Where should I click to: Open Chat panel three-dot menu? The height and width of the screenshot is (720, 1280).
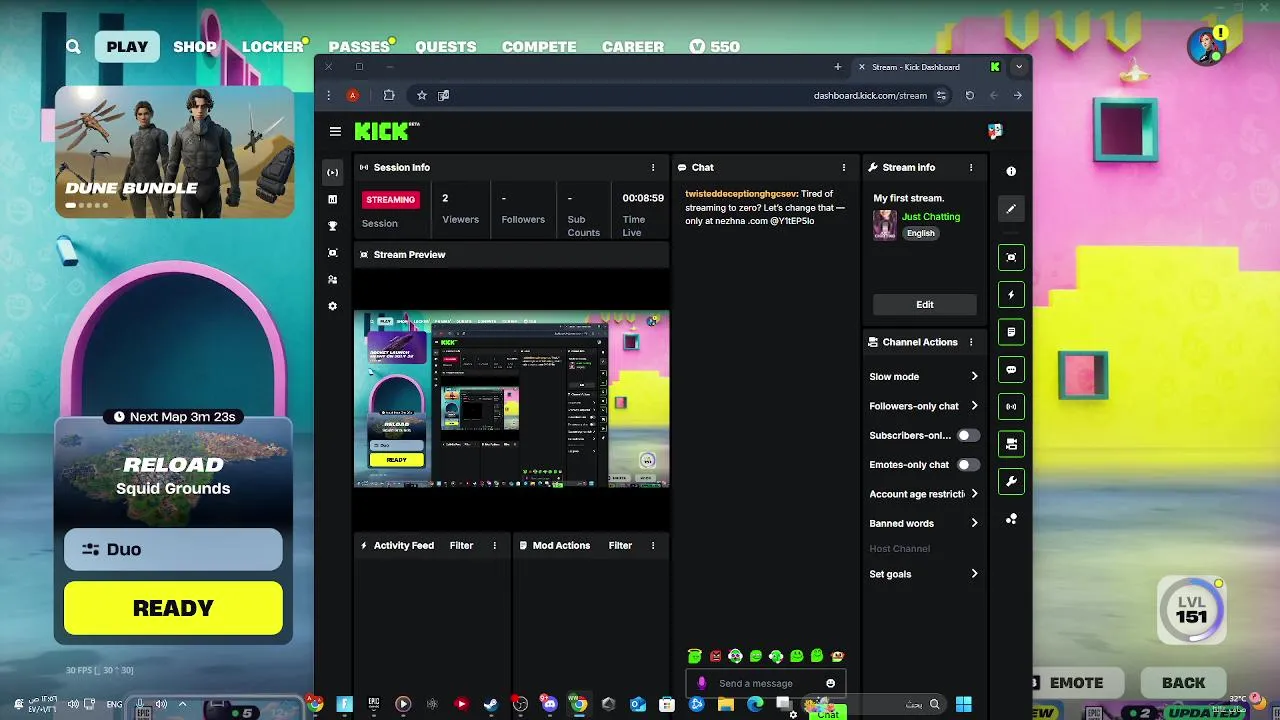[843, 167]
